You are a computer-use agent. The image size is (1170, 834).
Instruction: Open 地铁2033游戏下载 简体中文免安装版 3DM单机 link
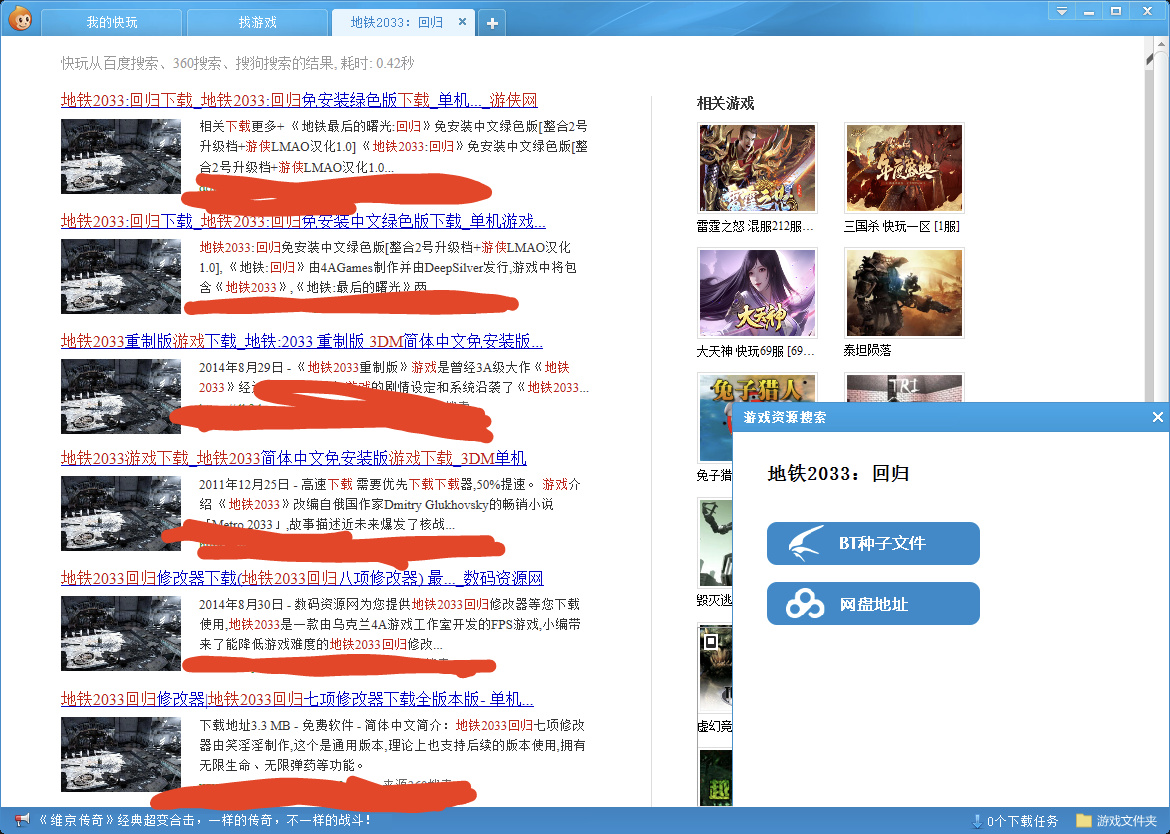(x=293, y=458)
